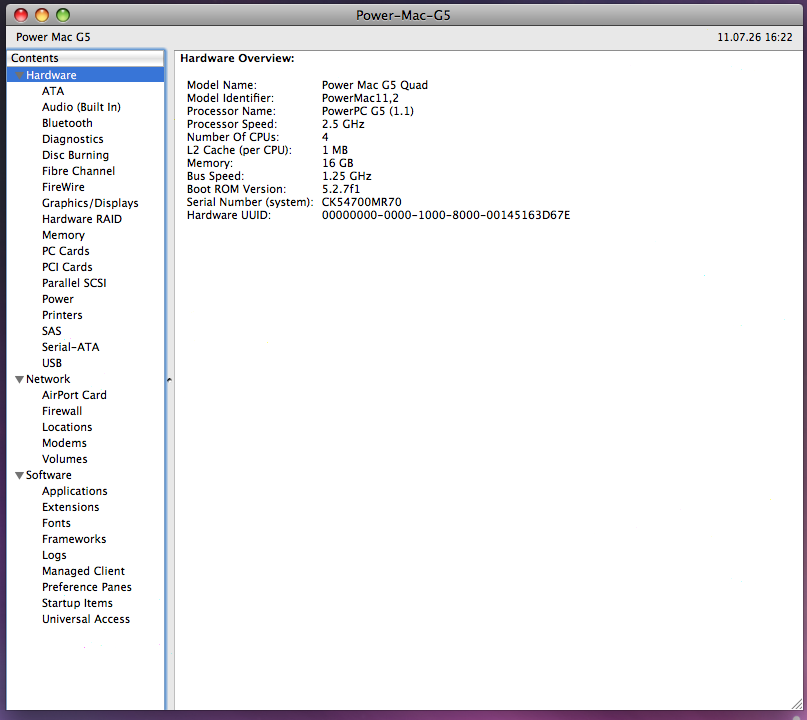
Task: Click Model Identifier value PowerMac11,2
Action: tap(360, 98)
